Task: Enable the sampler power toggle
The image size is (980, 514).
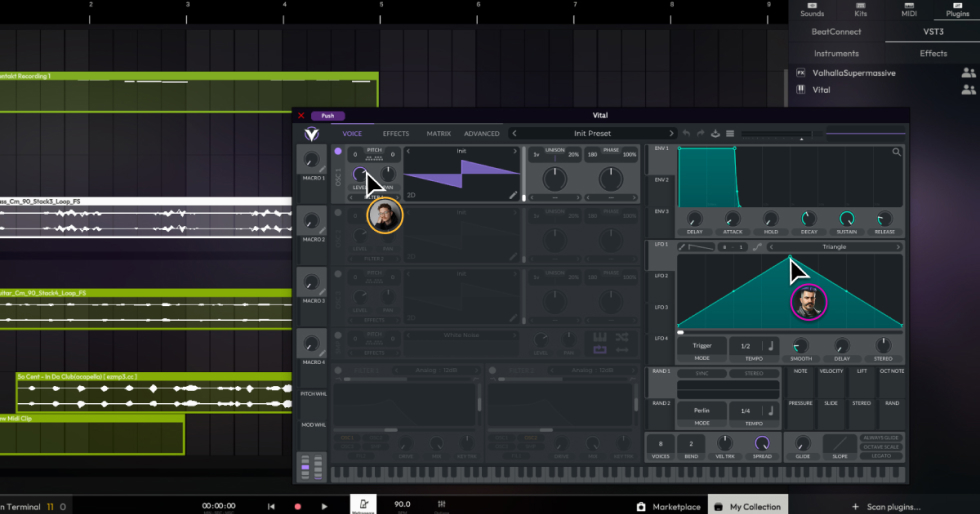Action: 338,335
